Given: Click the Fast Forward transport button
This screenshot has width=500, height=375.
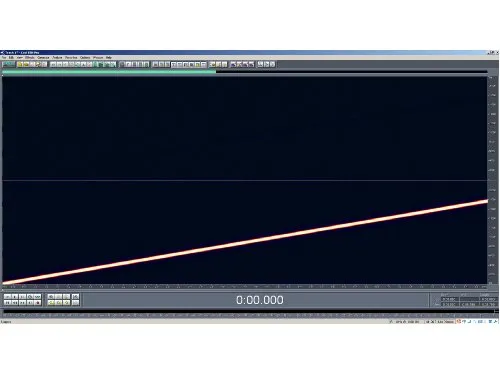Looking at the screenshot, I should 22,303.
